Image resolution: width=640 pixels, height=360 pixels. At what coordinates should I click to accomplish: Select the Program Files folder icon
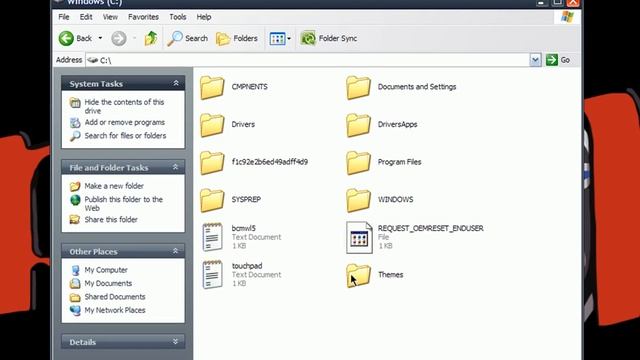pyautogui.click(x=358, y=162)
